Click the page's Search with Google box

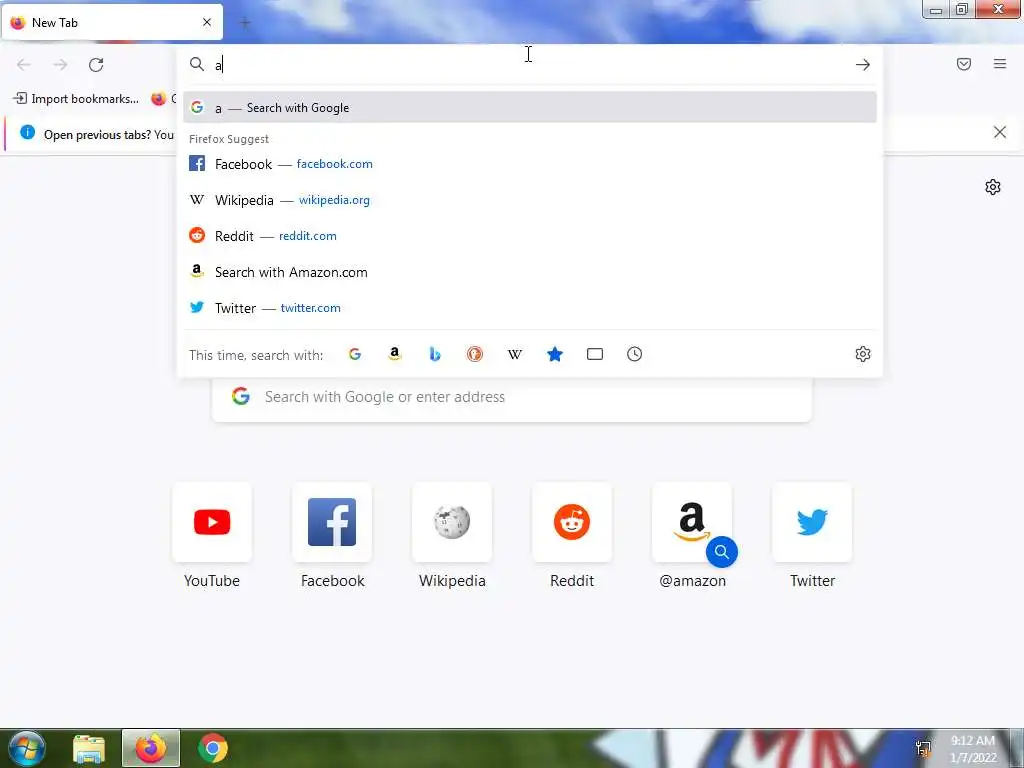[512, 397]
